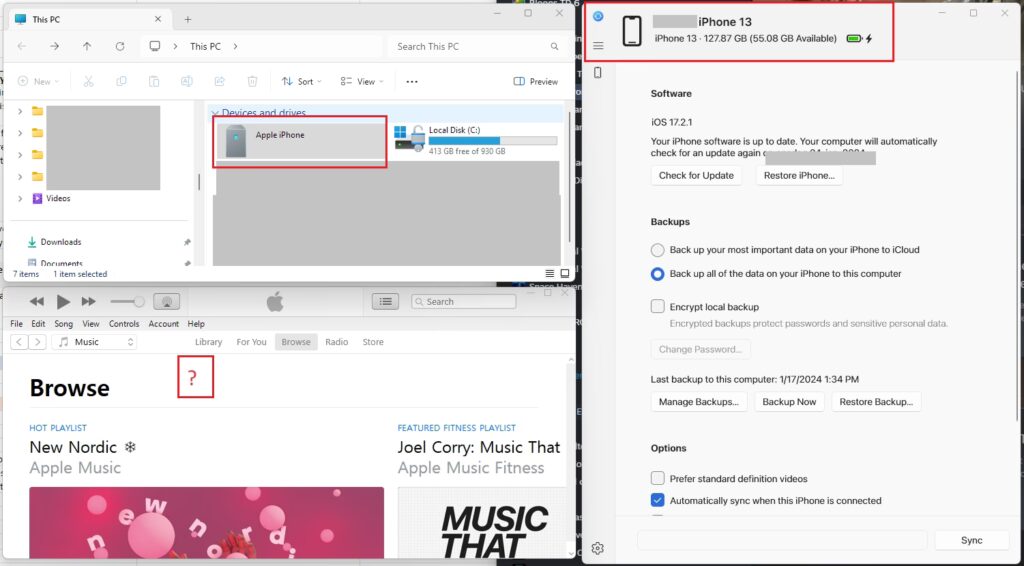The width and height of the screenshot is (1024, 566).
Task: Enable Encrypt local backup checkbox
Action: coord(657,307)
